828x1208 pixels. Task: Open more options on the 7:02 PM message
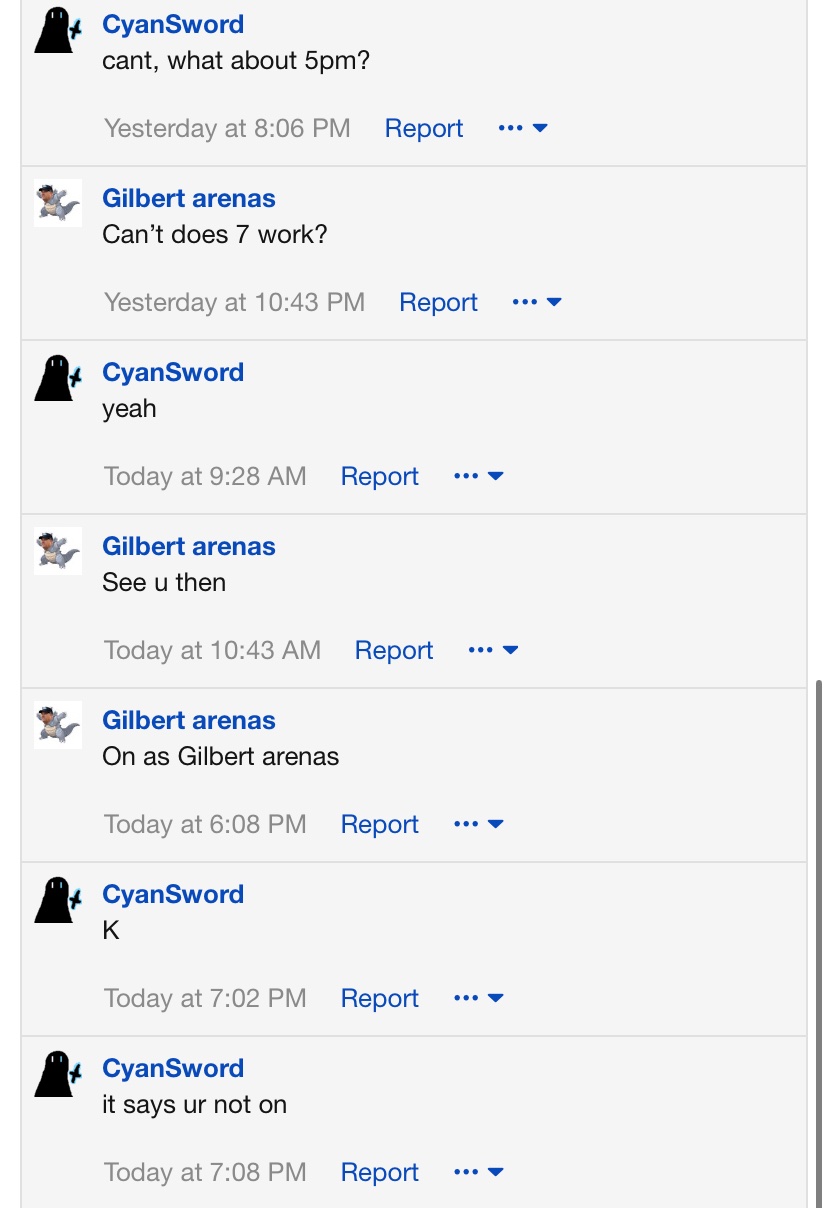[x=479, y=998]
